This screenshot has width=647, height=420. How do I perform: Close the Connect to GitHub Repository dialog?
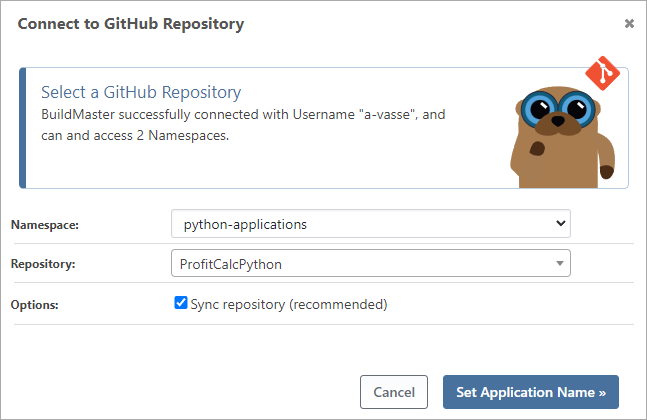point(629,23)
